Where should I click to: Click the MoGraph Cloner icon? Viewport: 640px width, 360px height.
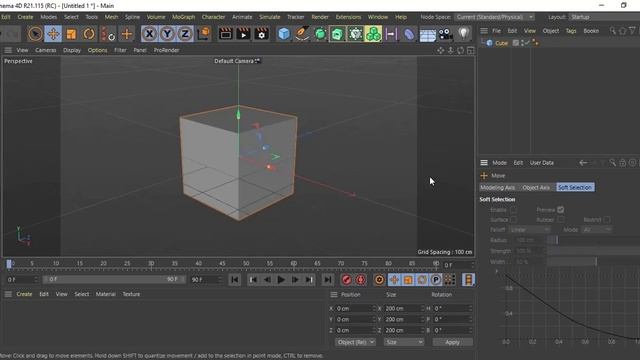tap(373, 34)
